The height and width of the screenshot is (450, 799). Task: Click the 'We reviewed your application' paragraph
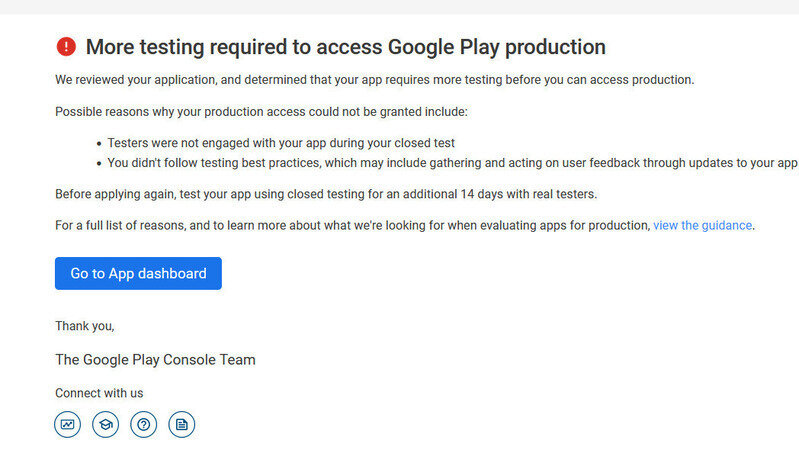[x=374, y=80]
